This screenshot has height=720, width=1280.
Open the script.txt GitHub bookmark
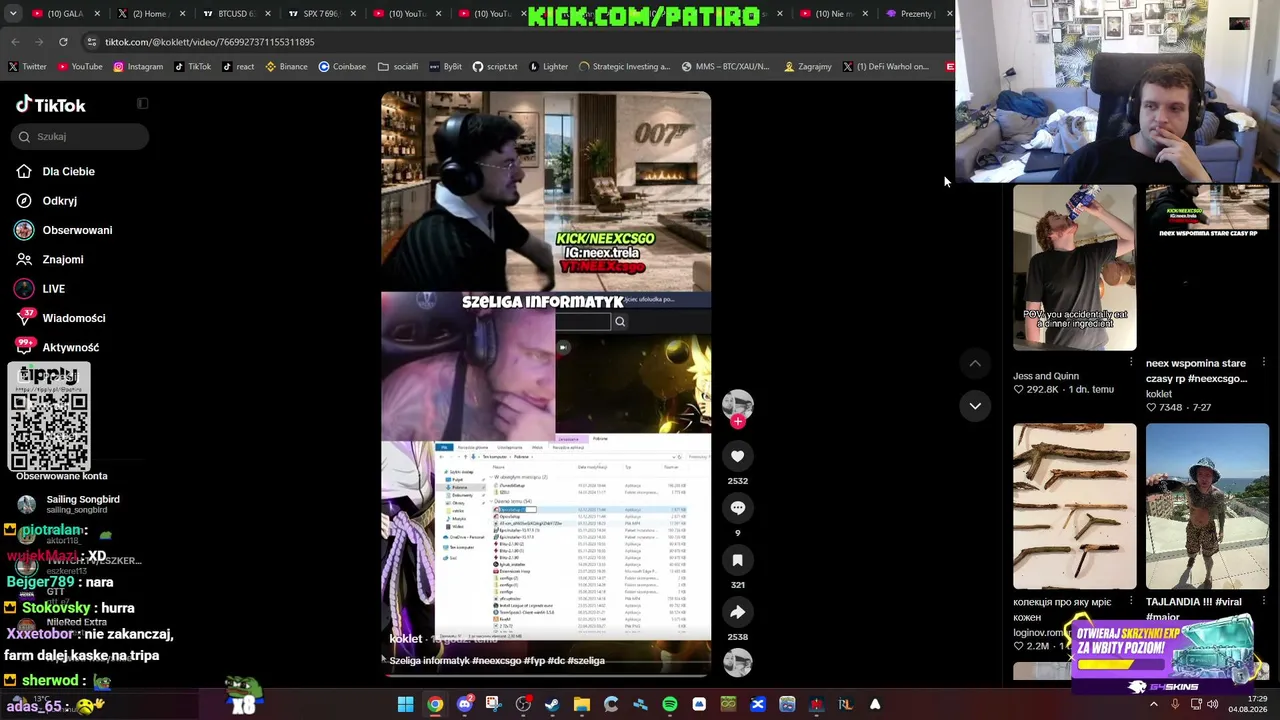click(x=495, y=67)
